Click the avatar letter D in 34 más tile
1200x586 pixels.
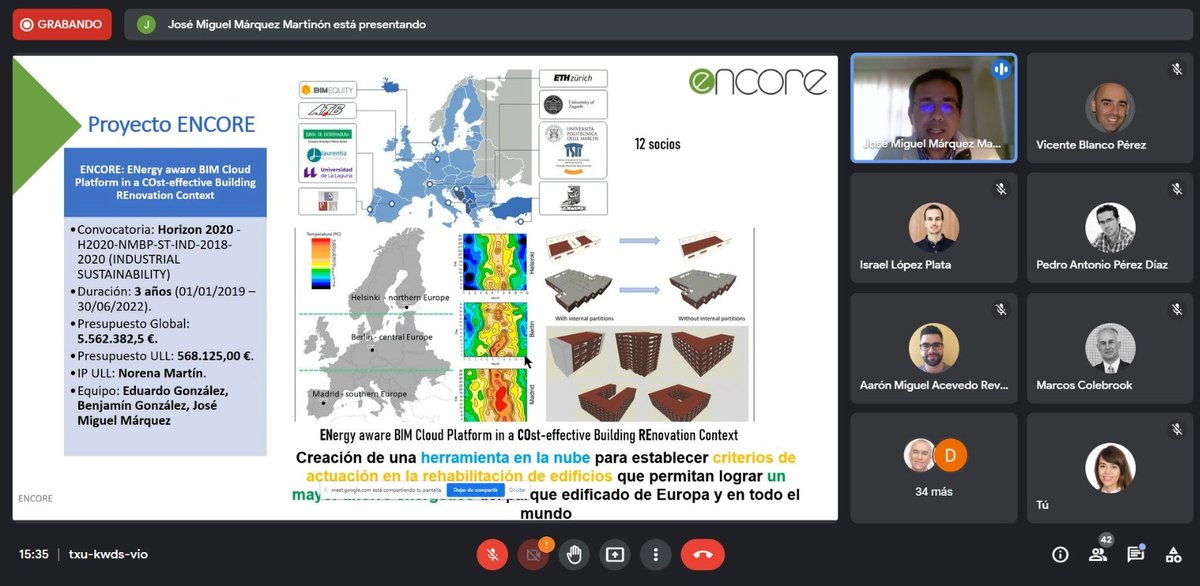pos(951,455)
